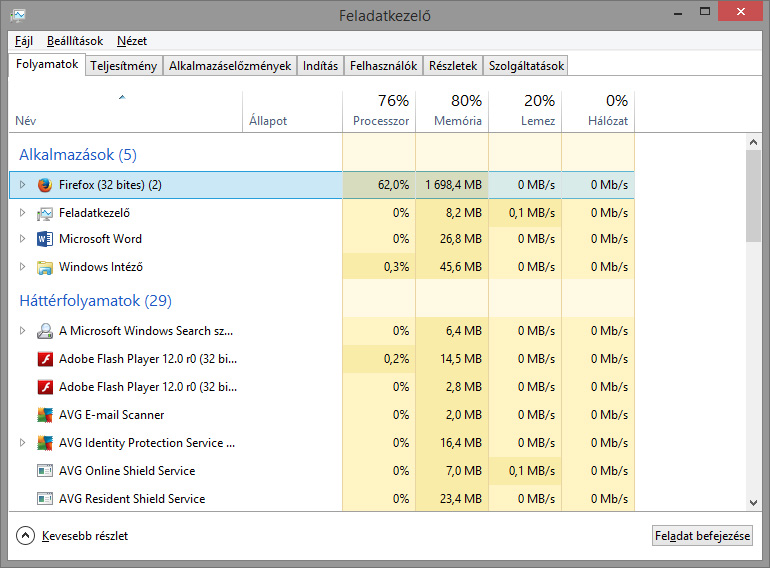The image size is (770, 568).
Task: Expand the Microsoft Word process entry
Action: coord(23,239)
